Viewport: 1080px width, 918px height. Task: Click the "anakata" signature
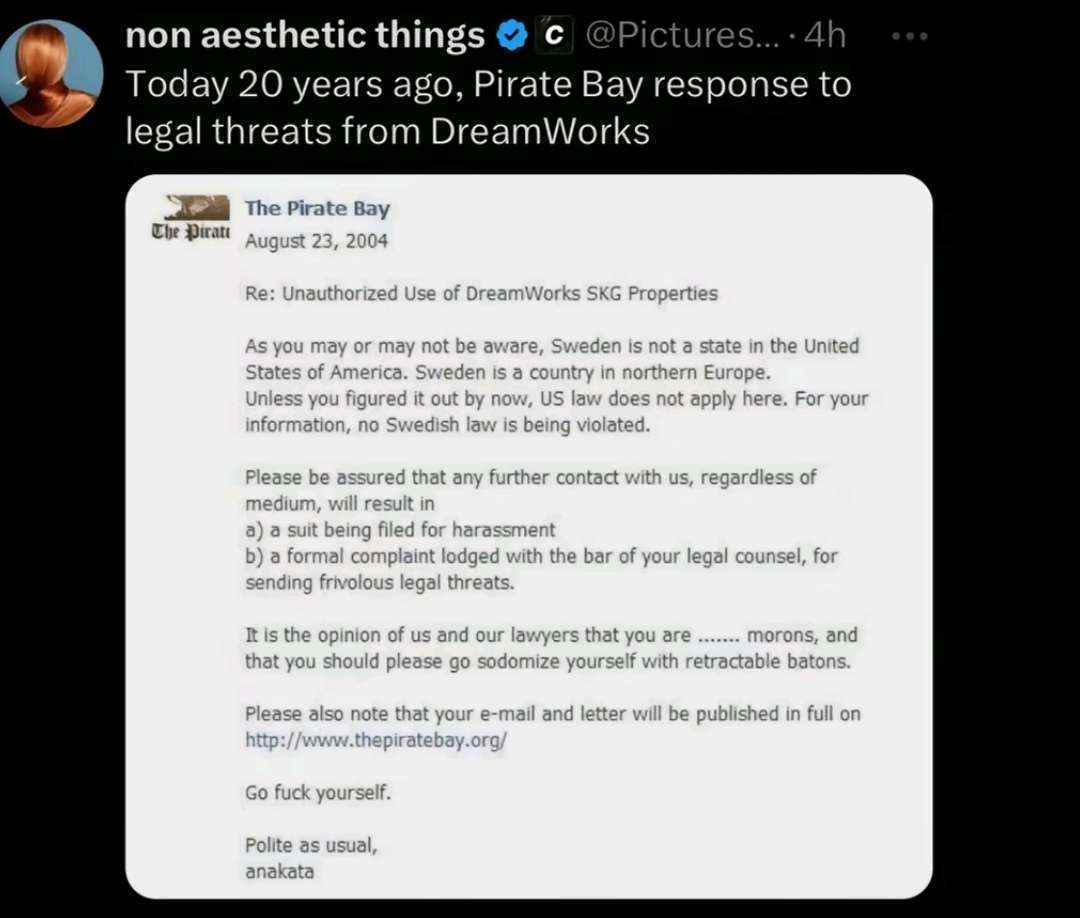[279, 871]
